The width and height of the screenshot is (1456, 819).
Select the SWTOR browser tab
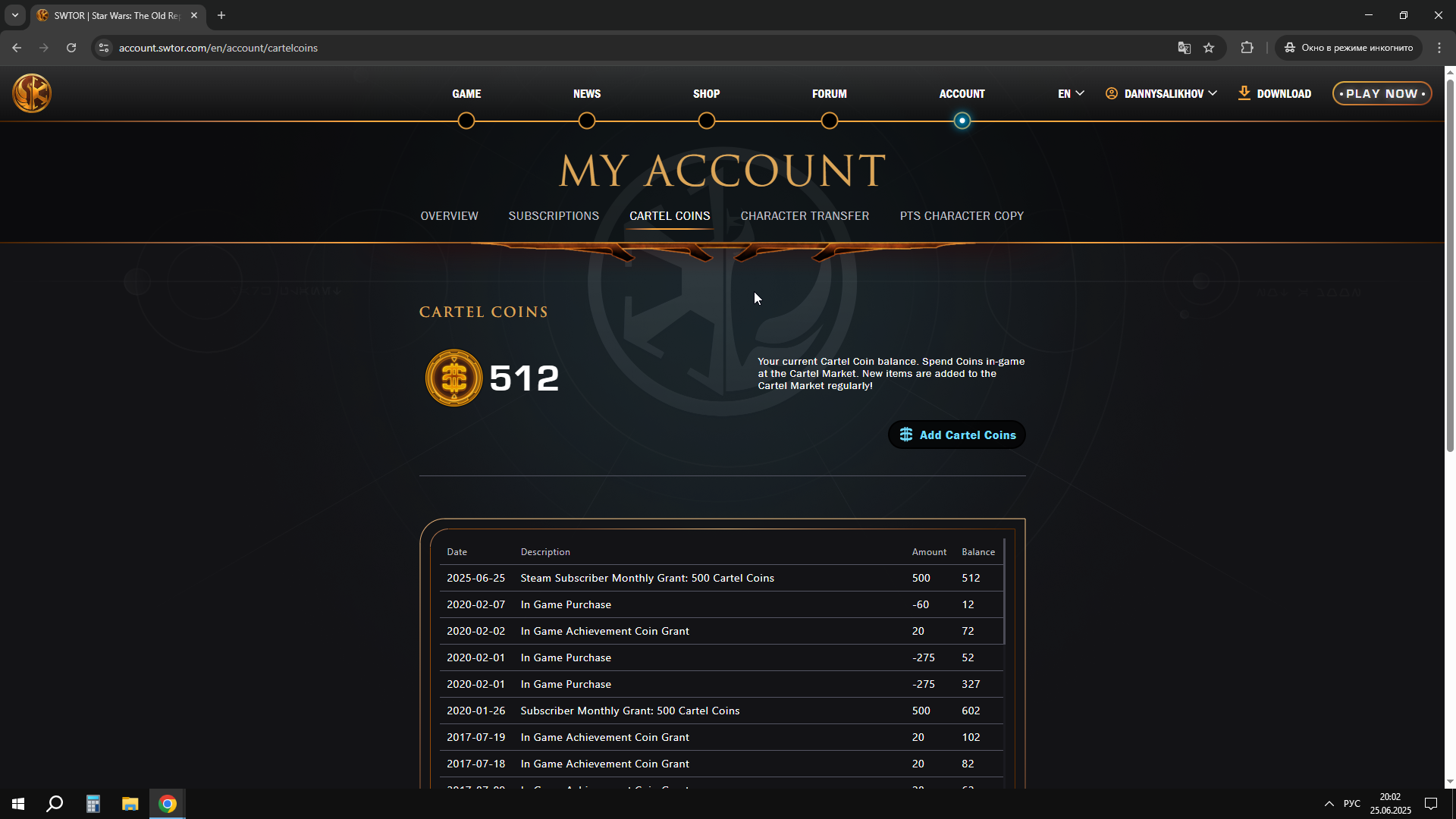(118, 15)
